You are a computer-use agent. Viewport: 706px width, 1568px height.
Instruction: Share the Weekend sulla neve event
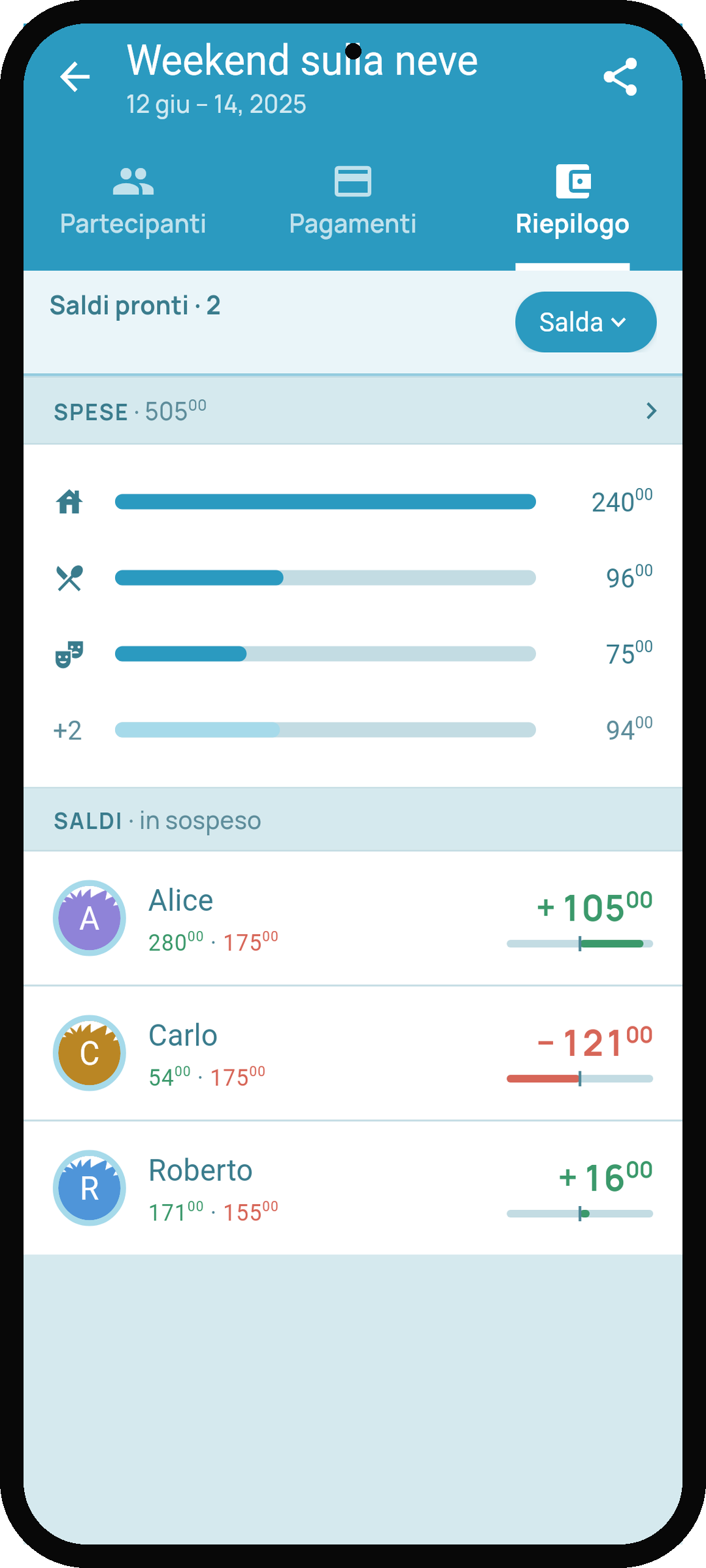coord(620,77)
